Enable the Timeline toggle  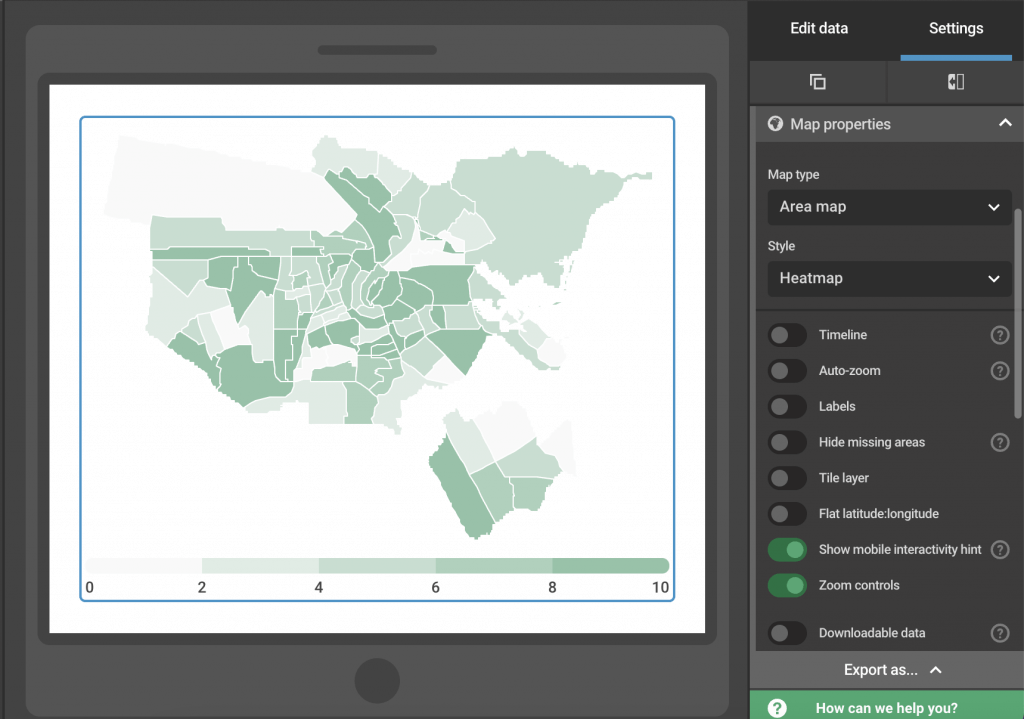[x=787, y=335]
